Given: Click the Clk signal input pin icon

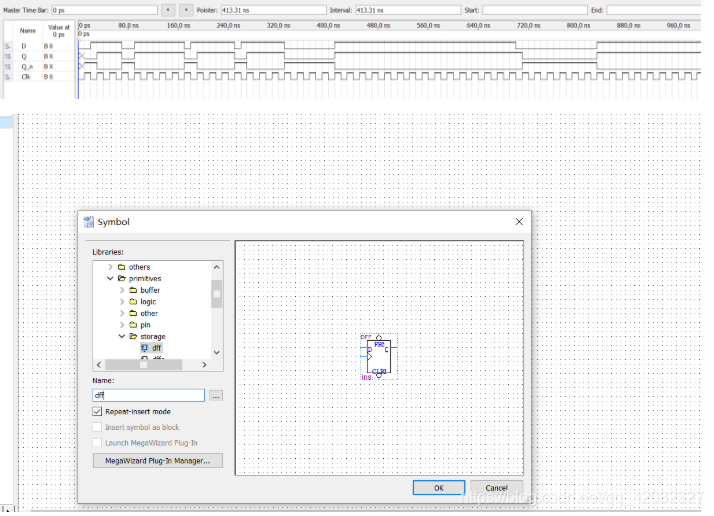Looking at the screenshot, I should pyautogui.click(x=8, y=77).
